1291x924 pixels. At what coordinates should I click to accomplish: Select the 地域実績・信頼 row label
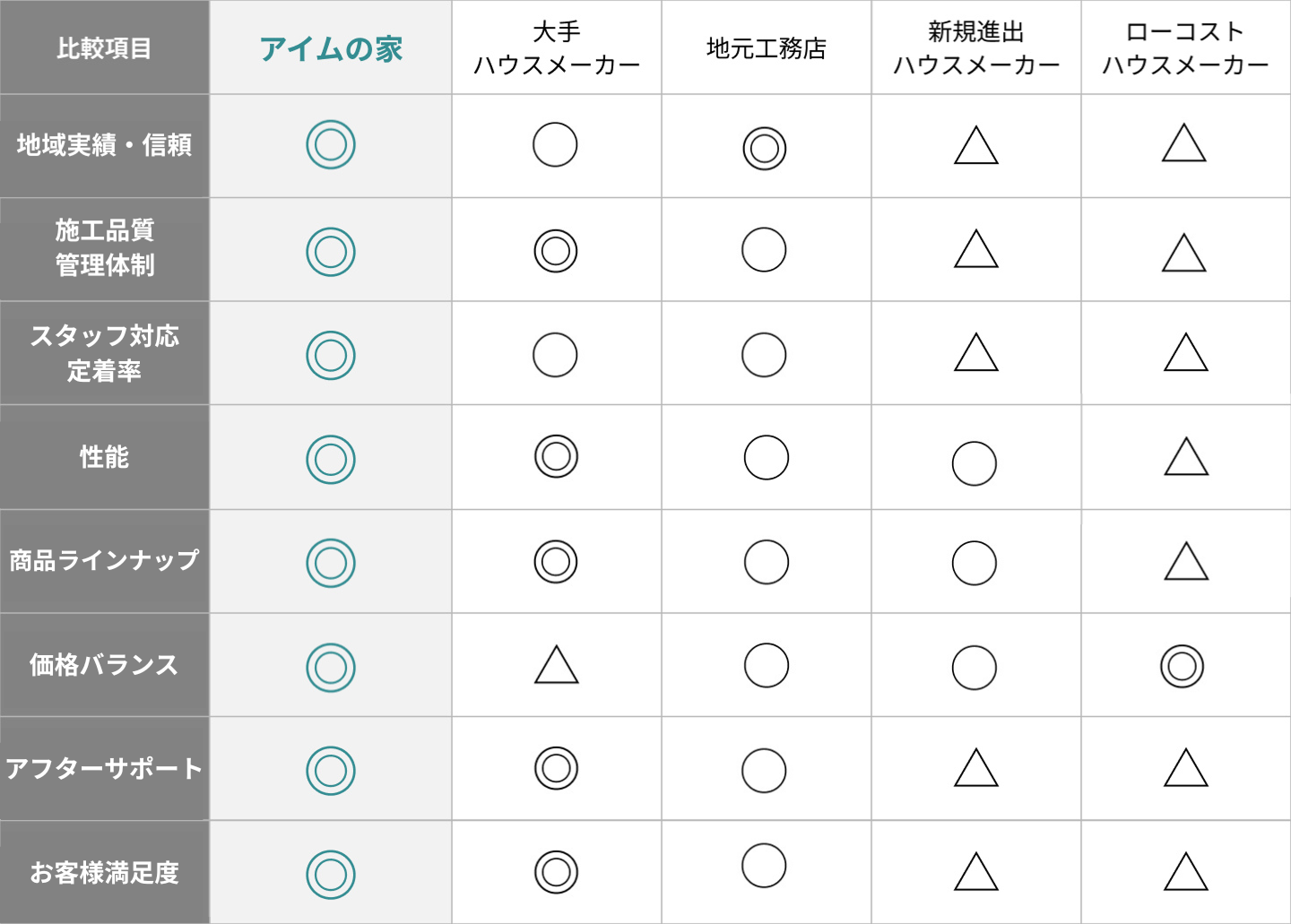(104, 145)
